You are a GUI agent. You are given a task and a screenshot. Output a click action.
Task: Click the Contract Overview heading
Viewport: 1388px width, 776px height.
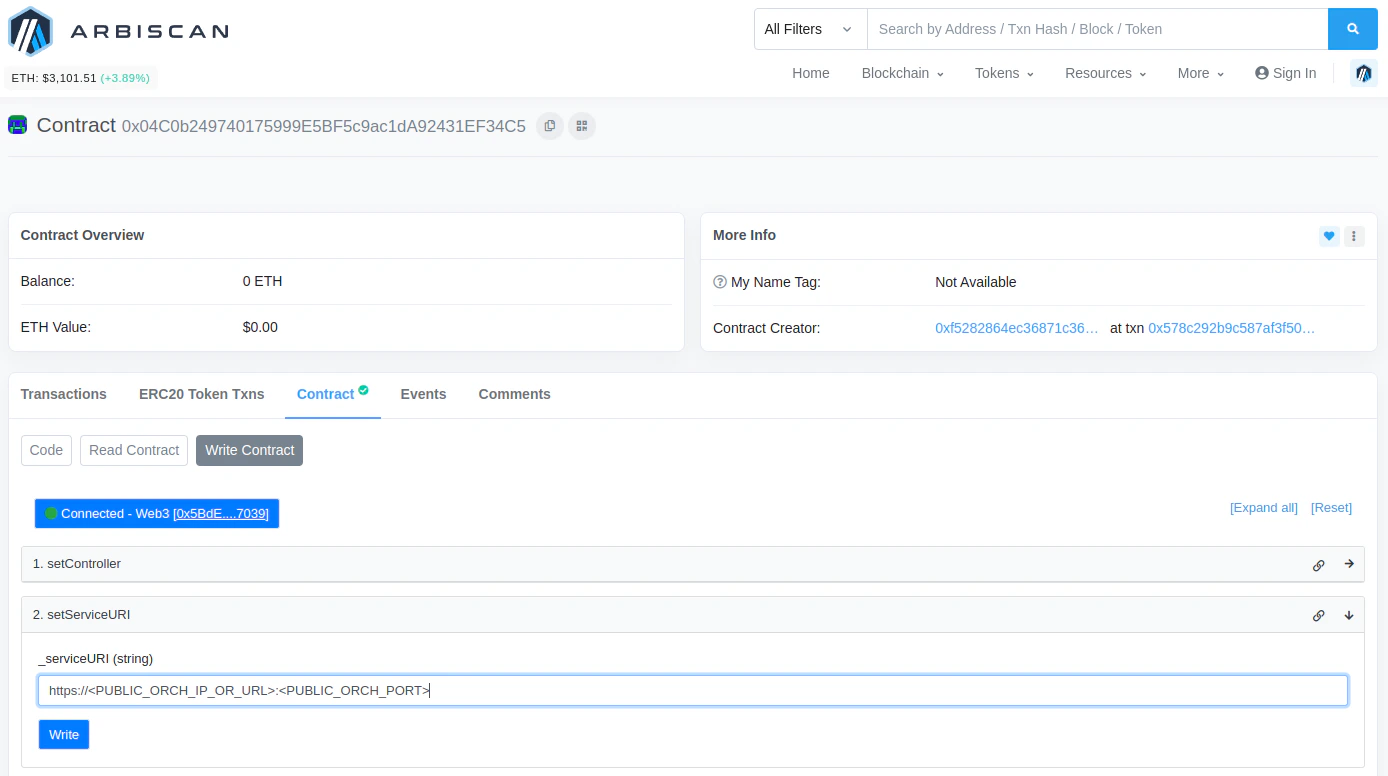pos(82,235)
